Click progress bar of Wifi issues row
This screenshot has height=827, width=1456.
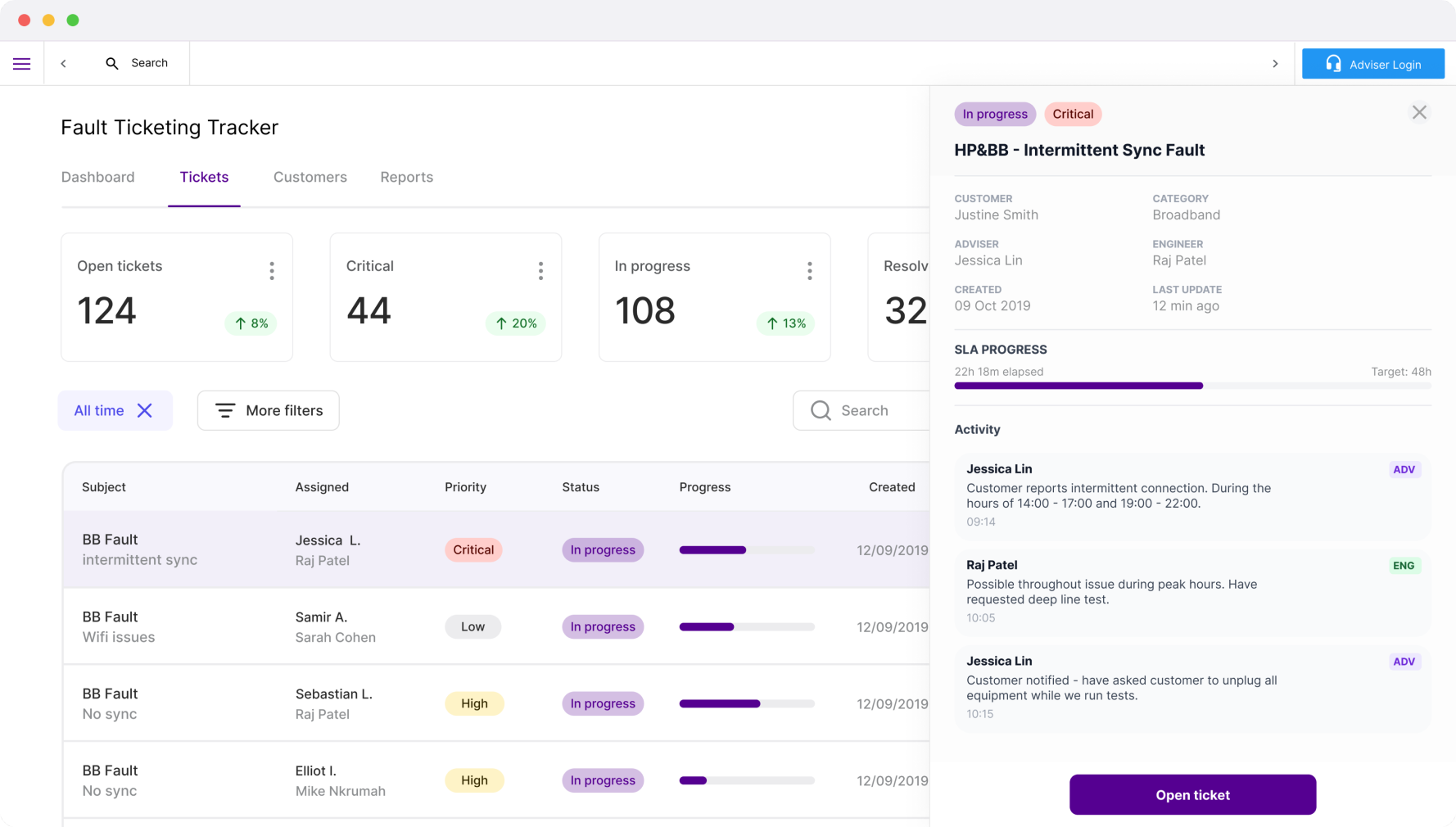pyautogui.click(x=747, y=627)
